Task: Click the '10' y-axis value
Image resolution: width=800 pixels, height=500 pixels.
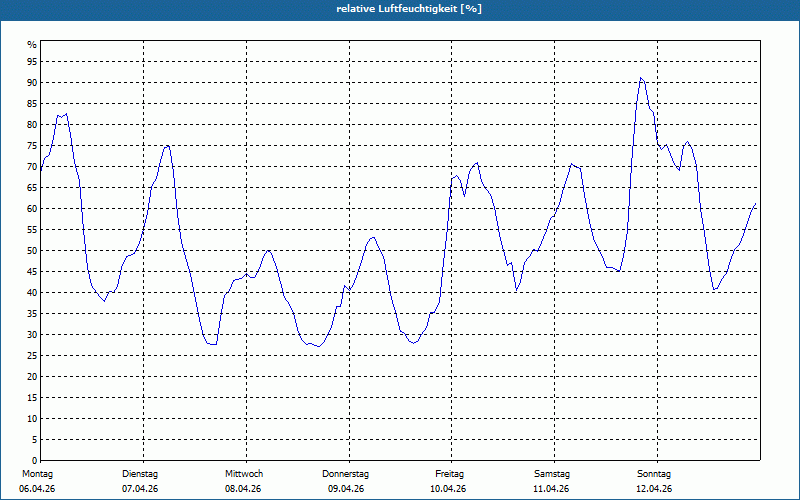Action: click(x=32, y=419)
